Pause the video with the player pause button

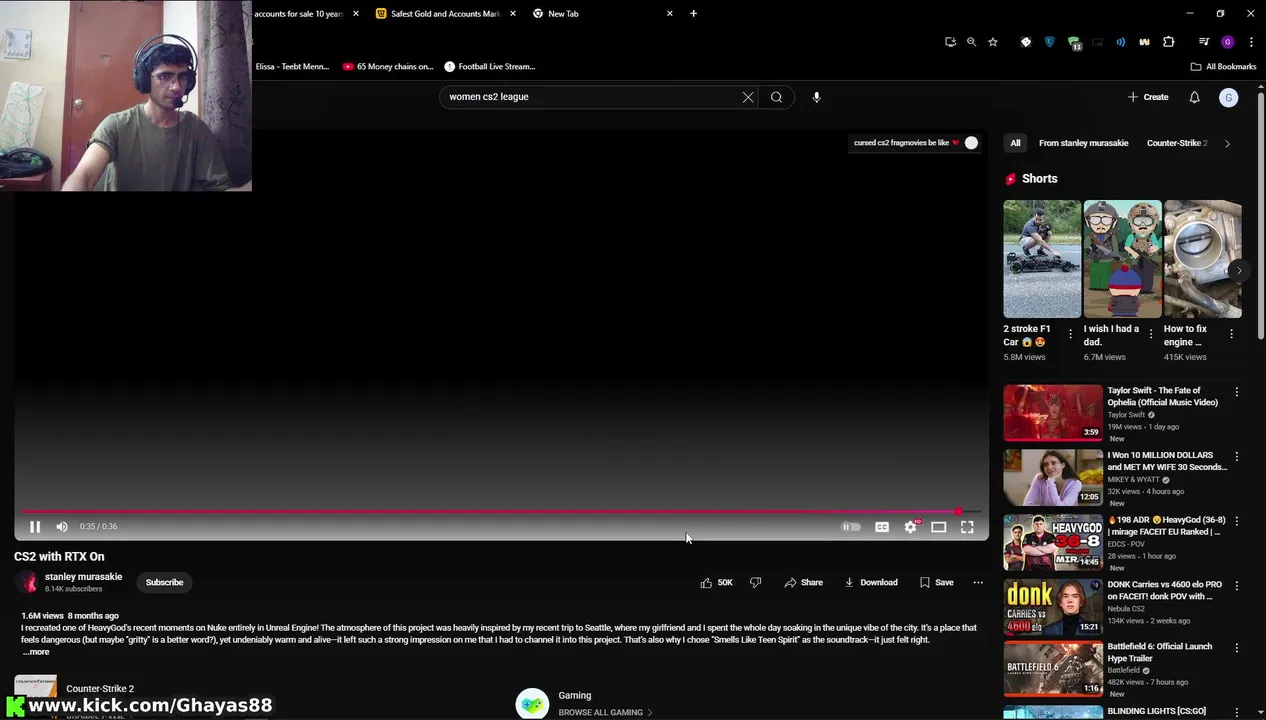click(x=35, y=527)
